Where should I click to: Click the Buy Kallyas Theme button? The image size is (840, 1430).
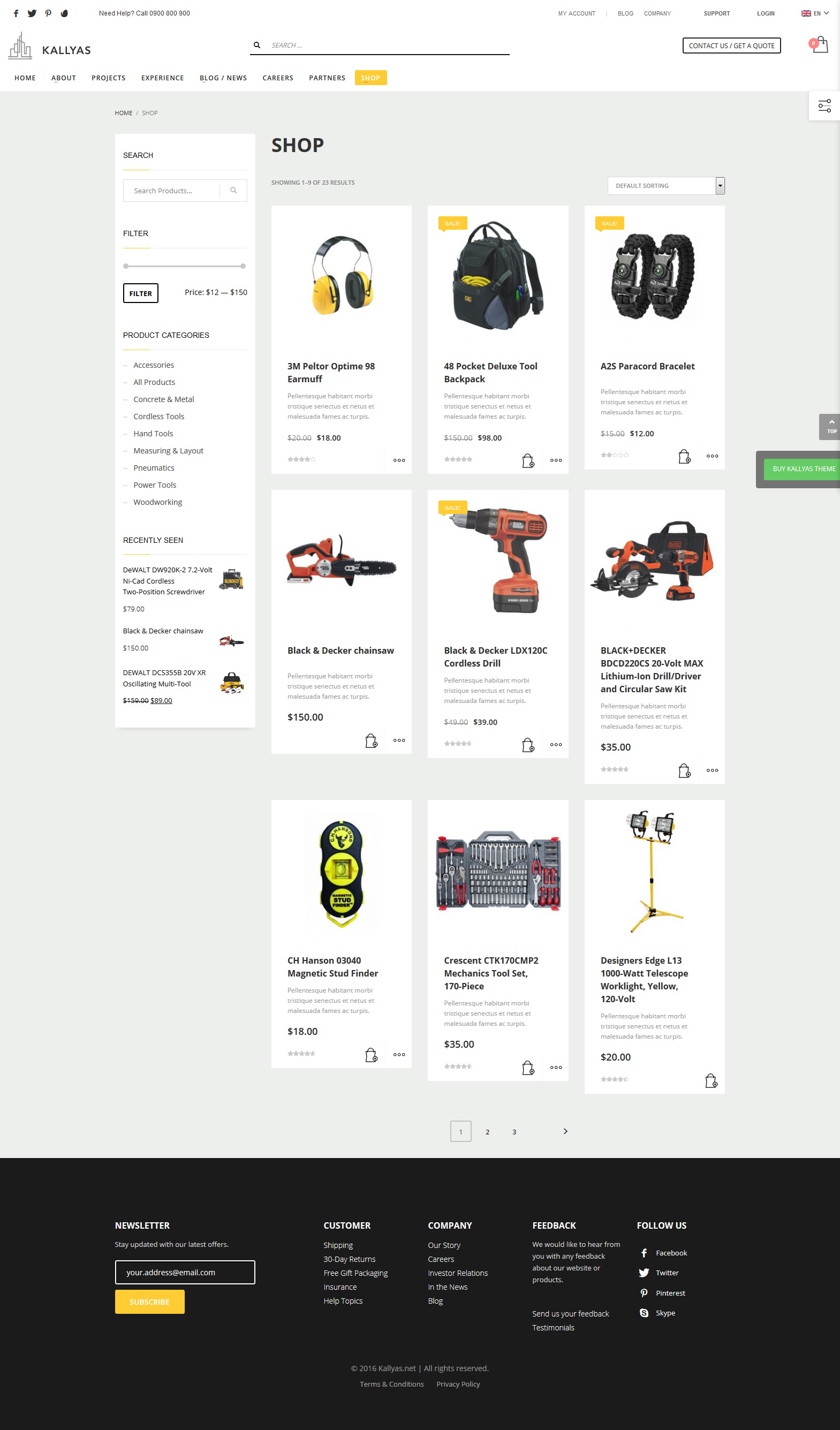[802, 468]
